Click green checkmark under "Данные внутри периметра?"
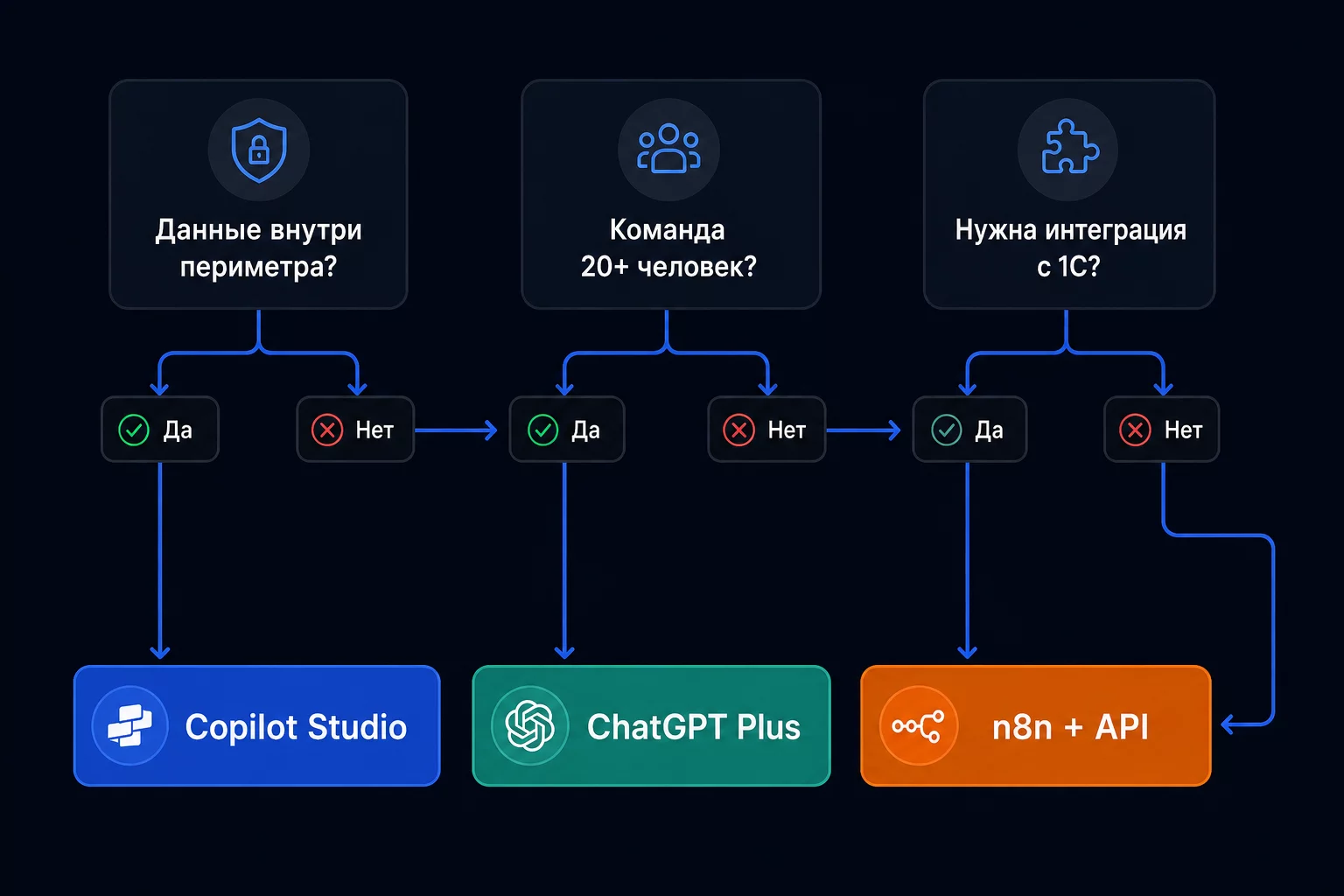Screen dimensions: 1344x896 coord(134,430)
